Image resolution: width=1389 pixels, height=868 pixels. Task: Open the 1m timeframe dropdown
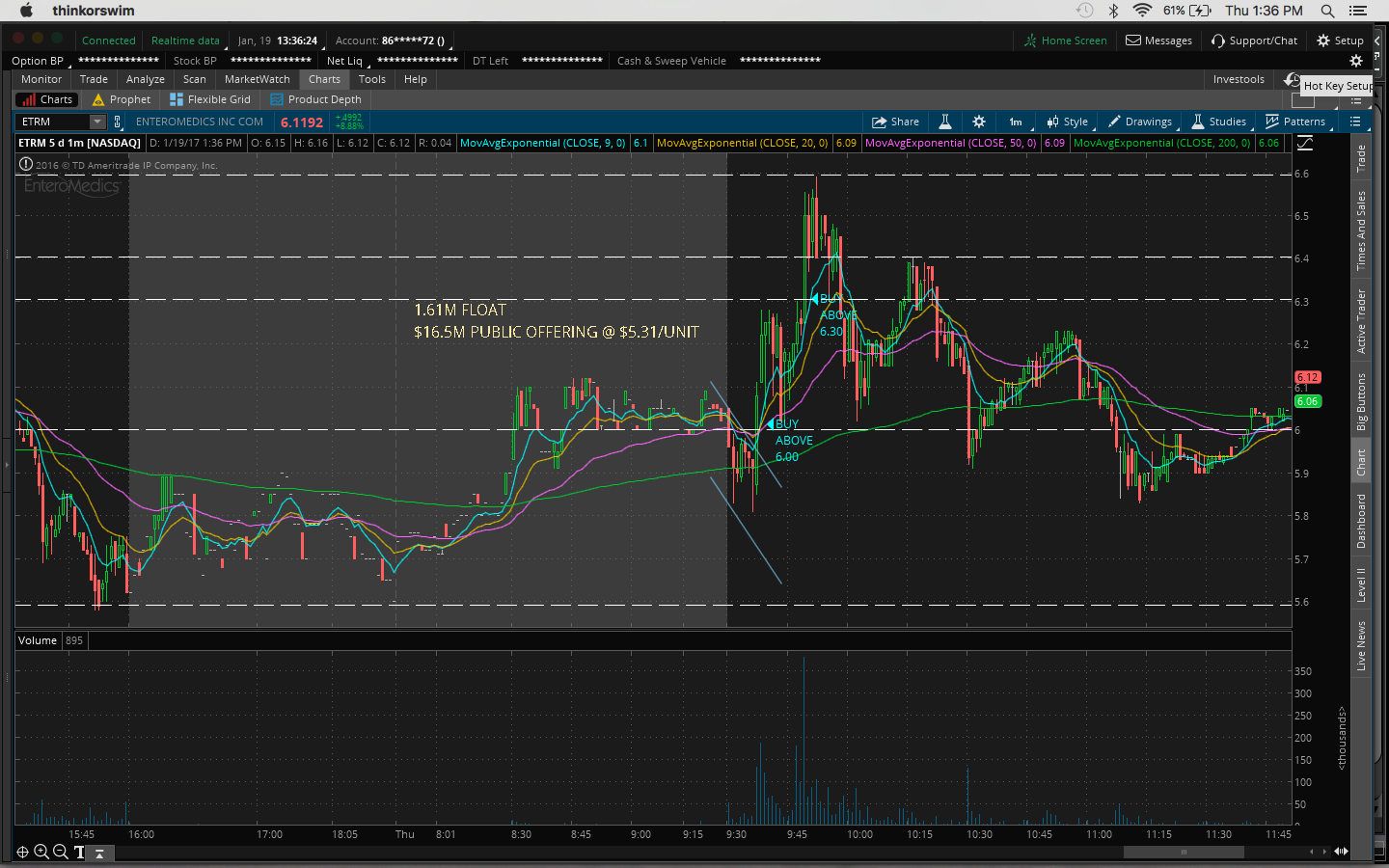[1017, 122]
